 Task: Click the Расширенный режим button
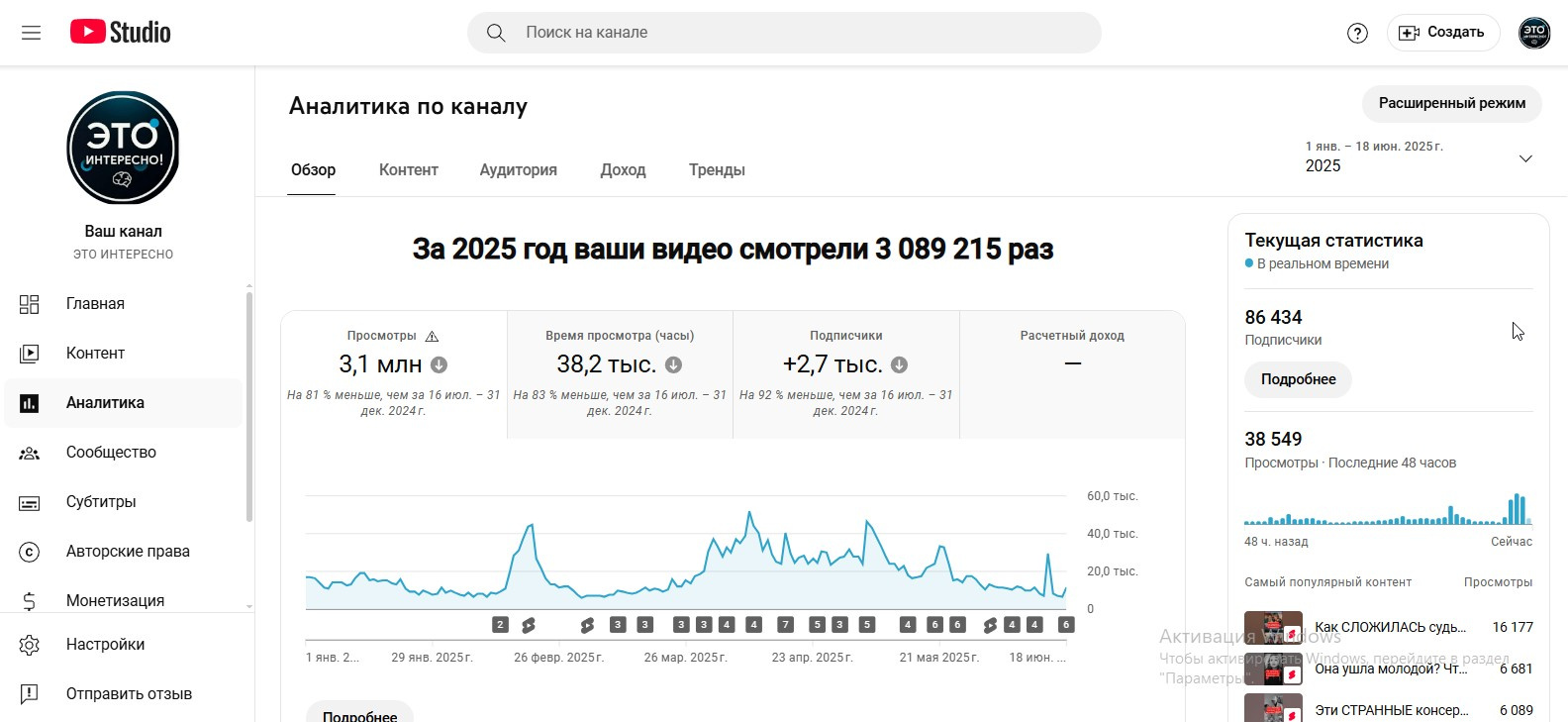point(1452,103)
